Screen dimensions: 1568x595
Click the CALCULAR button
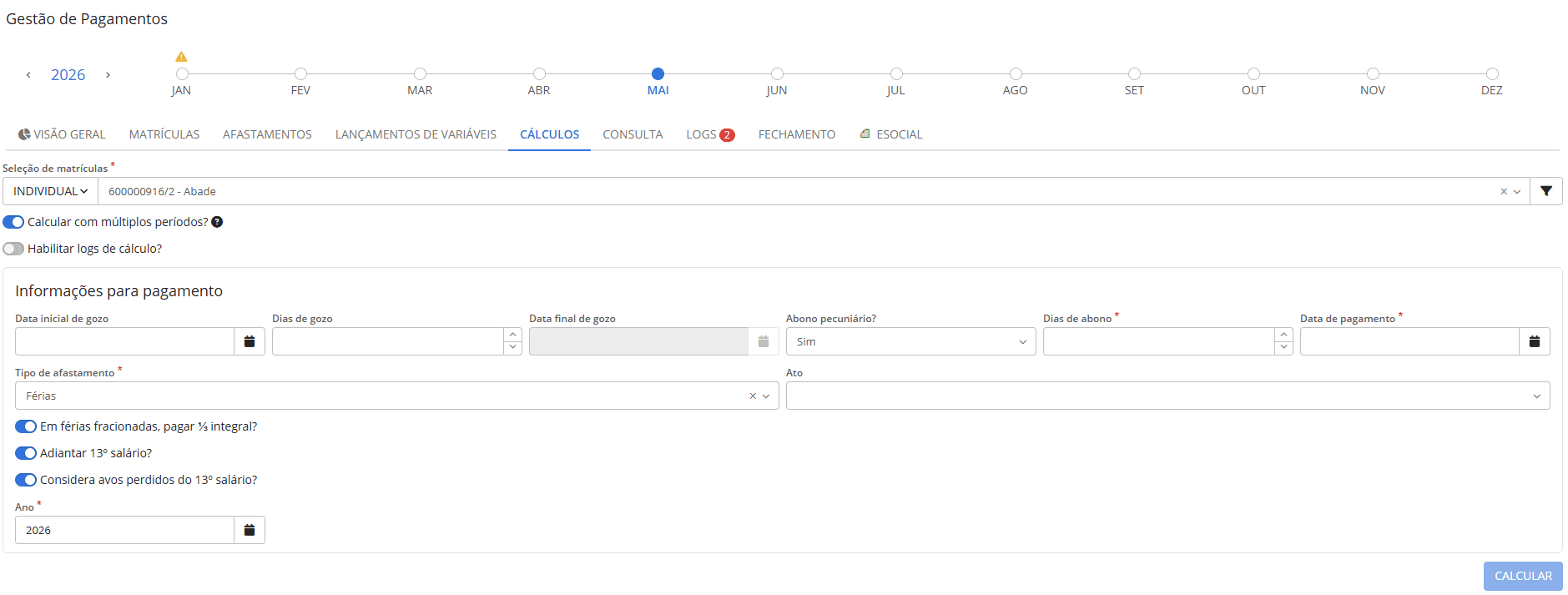click(1523, 576)
